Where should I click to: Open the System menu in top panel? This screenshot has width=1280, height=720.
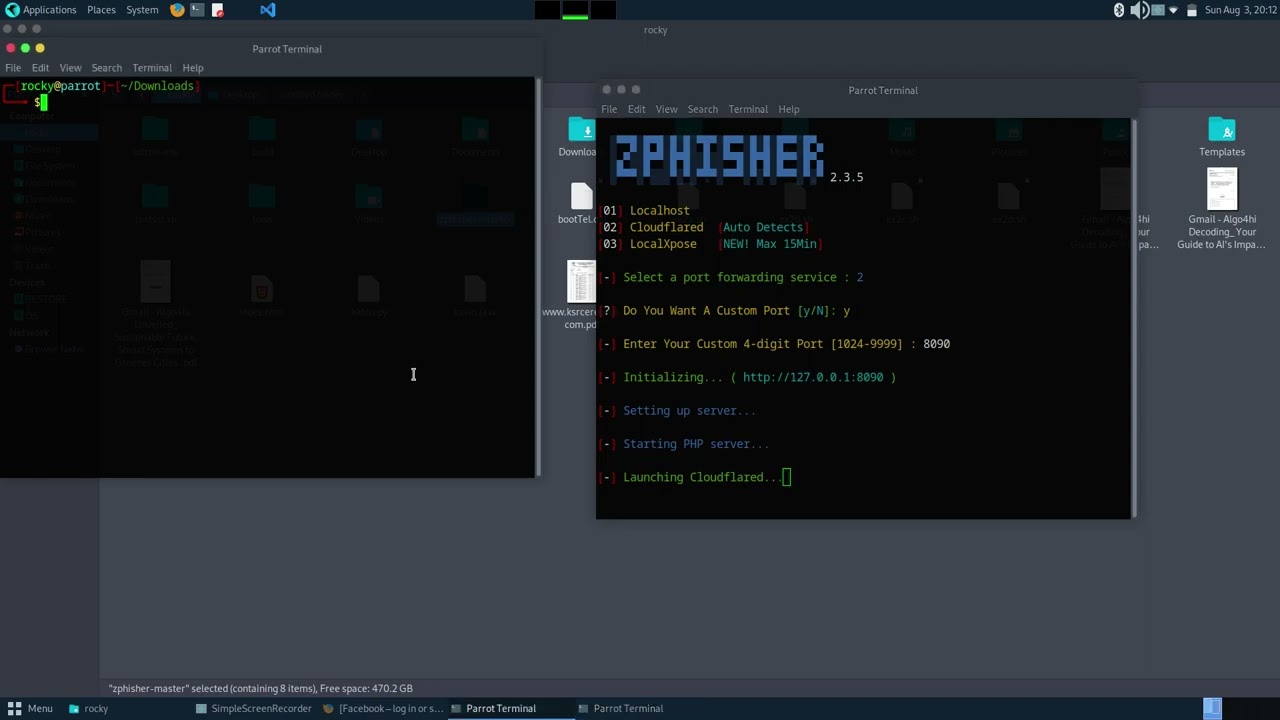[142, 10]
